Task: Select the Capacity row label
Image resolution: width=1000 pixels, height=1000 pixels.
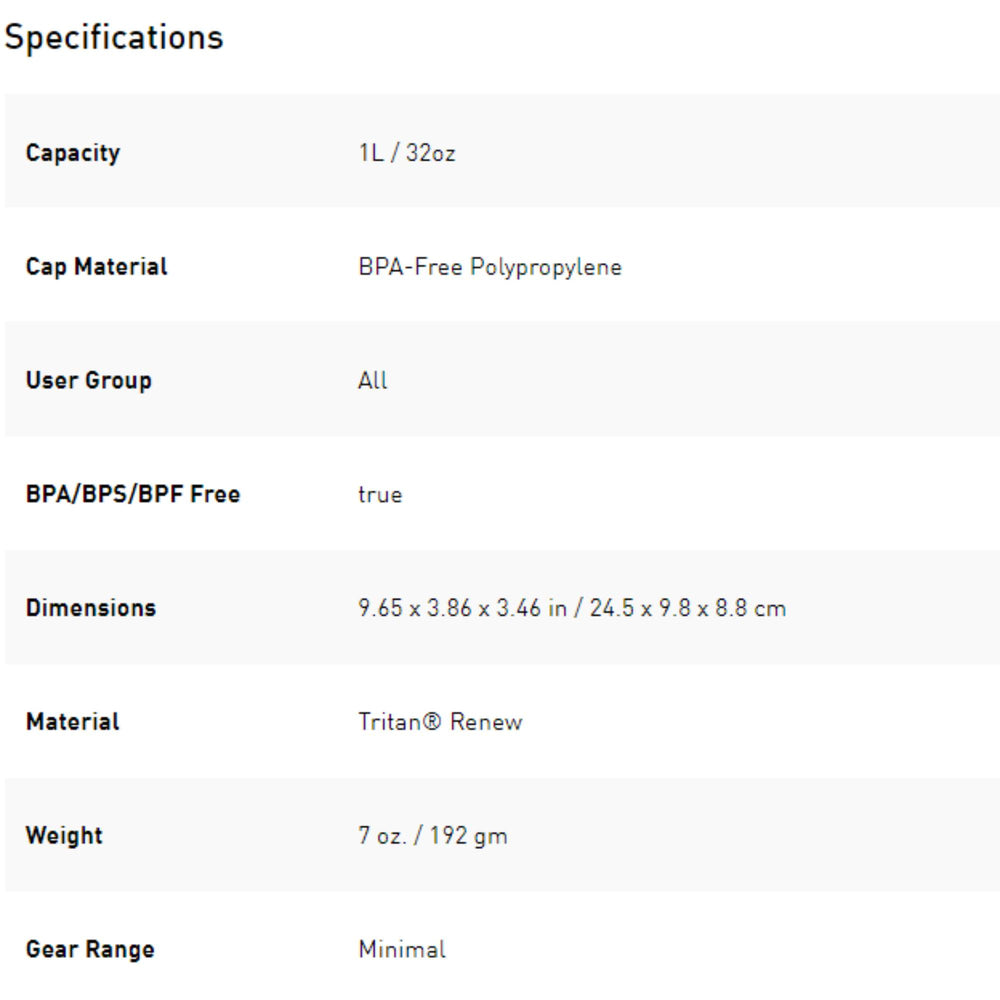Action: [x=73, y=153]
